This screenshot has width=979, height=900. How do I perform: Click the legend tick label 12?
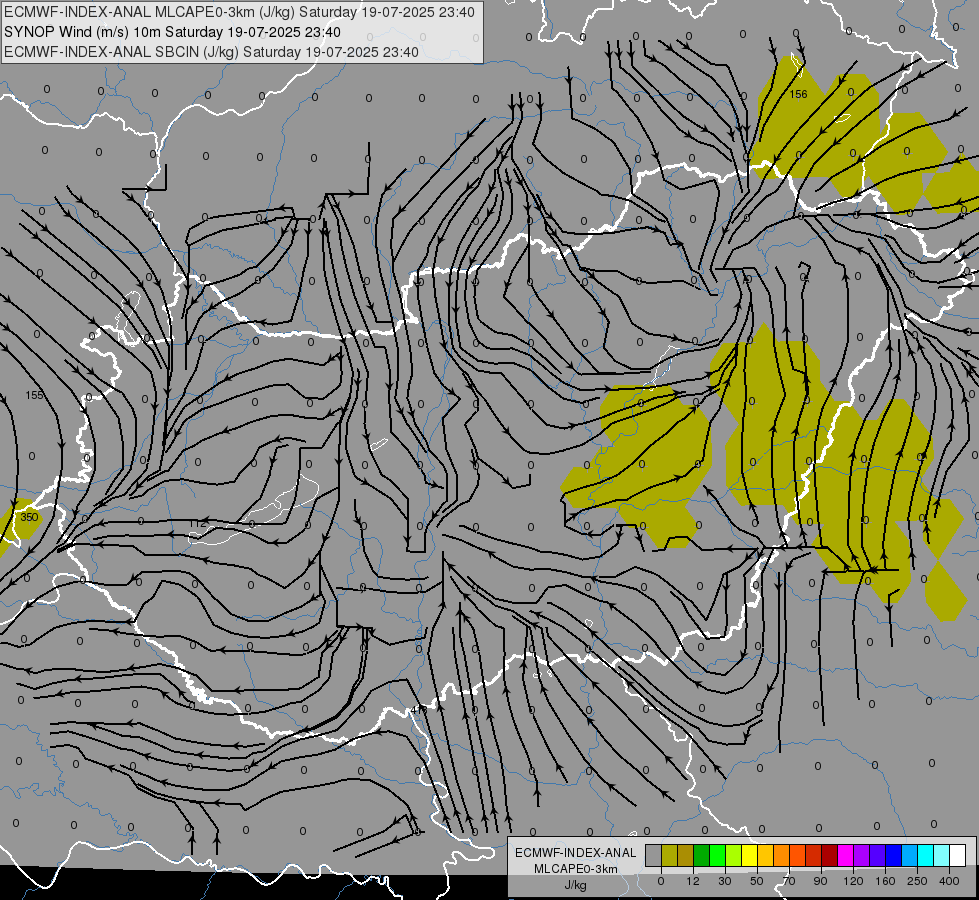point(693,881)
